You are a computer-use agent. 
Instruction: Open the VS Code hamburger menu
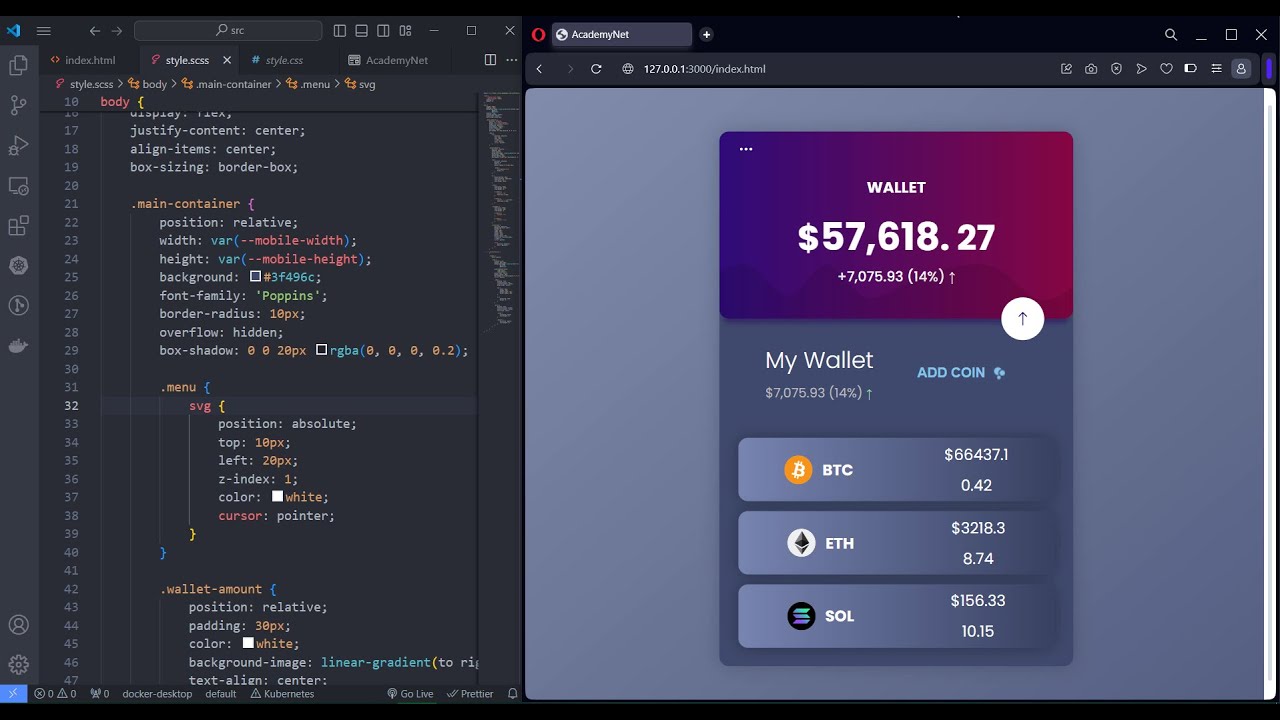click(x=44, y=31)
